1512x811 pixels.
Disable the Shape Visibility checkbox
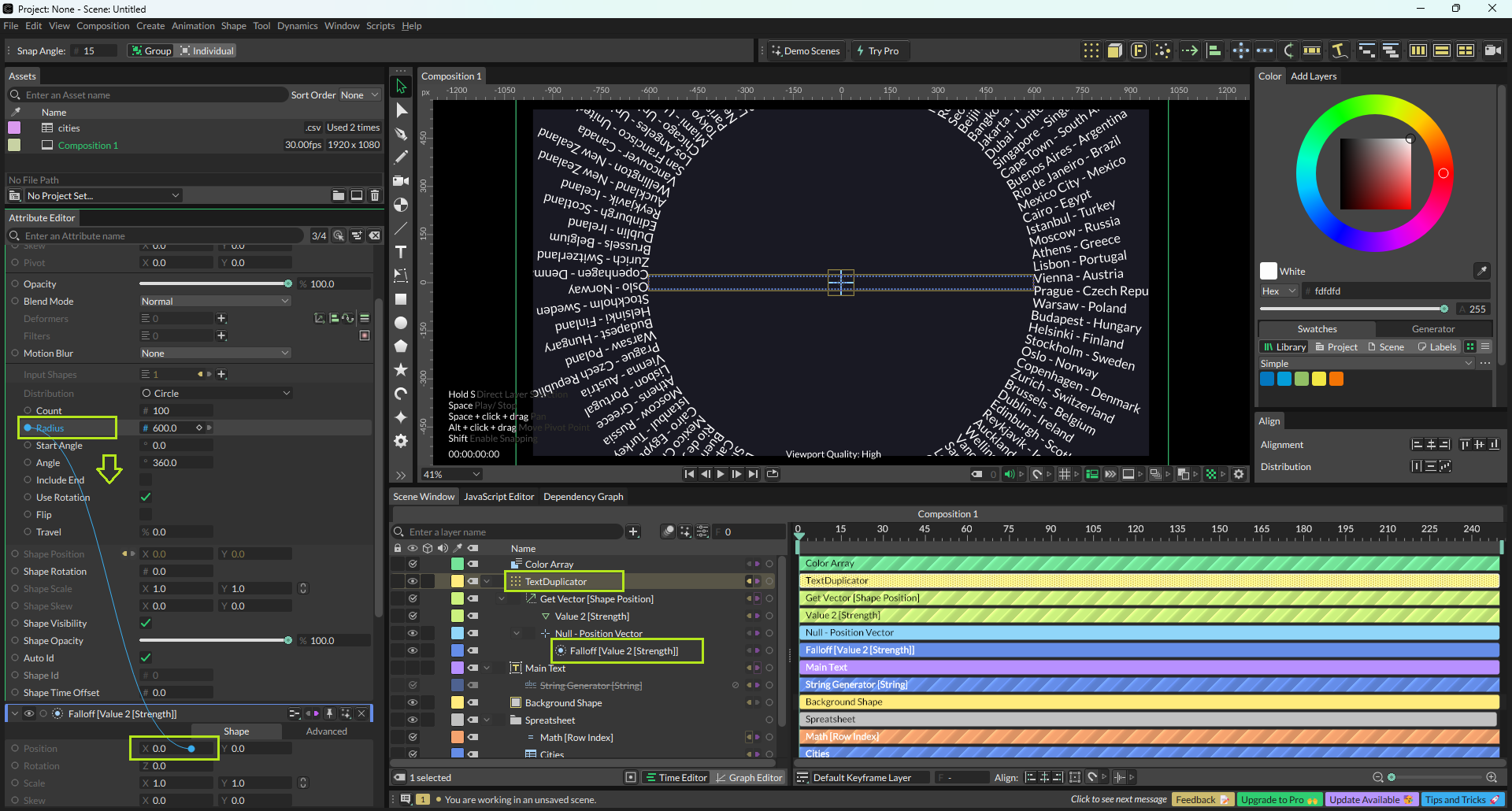point(146,624)
